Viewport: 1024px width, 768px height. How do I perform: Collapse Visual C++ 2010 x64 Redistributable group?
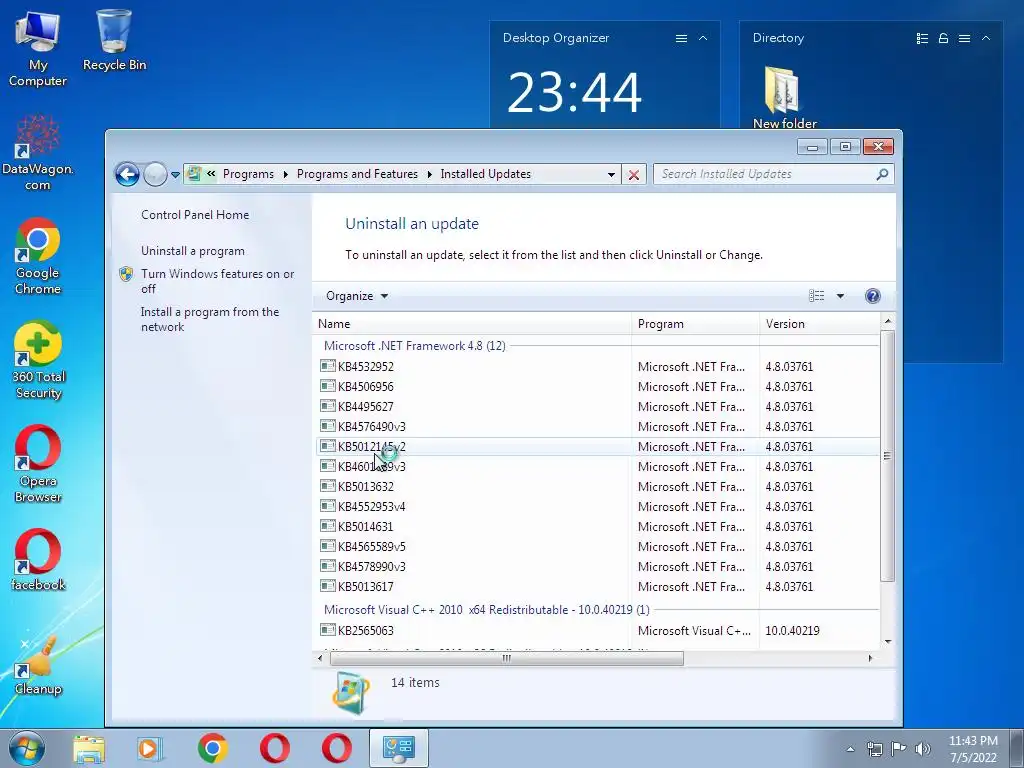487,609
